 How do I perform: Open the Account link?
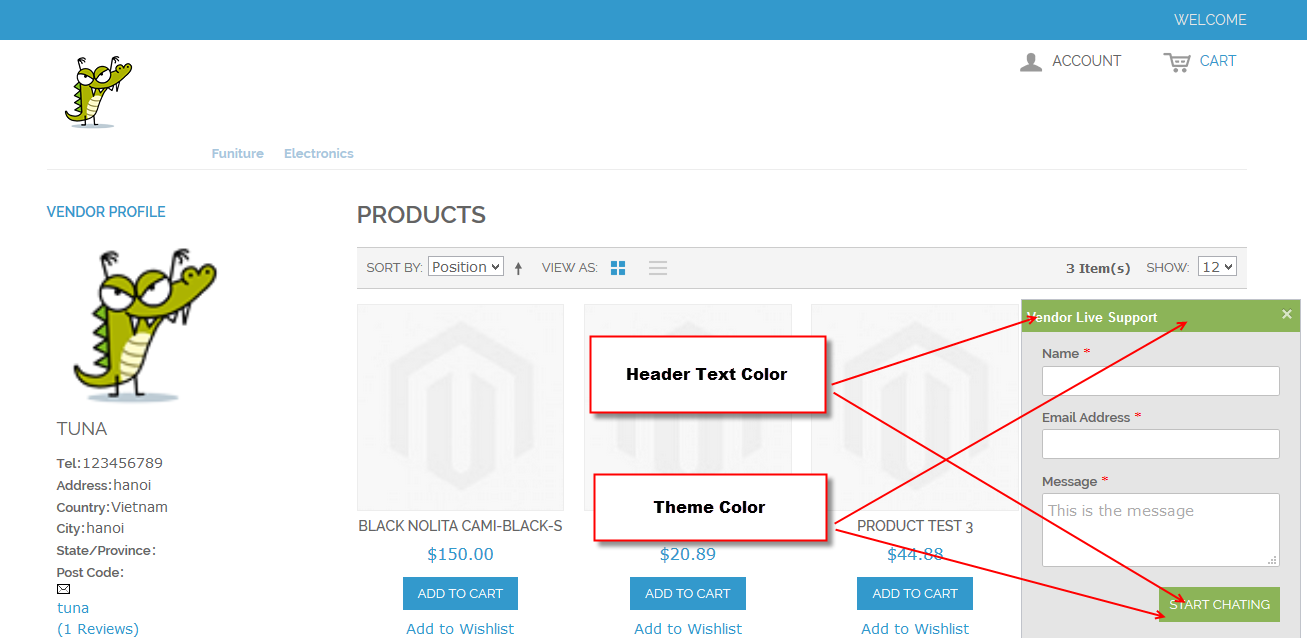pos(1087,61)
